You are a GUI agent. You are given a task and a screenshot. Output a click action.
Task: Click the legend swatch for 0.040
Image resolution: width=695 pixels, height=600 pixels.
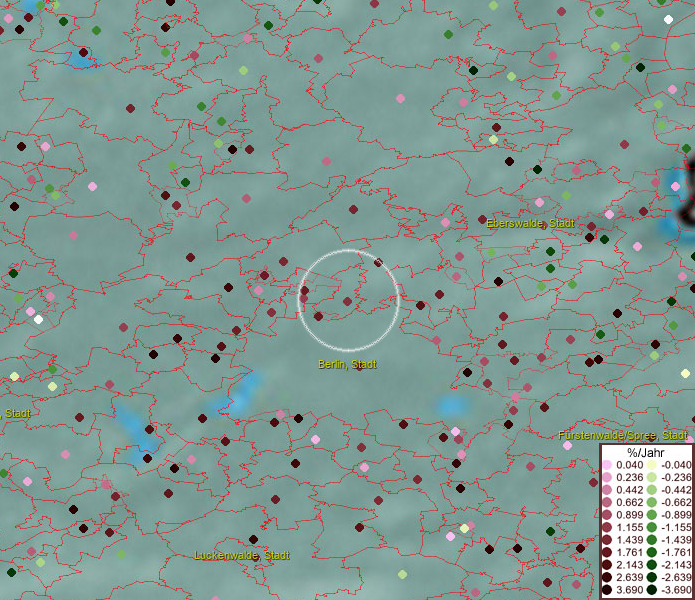click(607, 465)
